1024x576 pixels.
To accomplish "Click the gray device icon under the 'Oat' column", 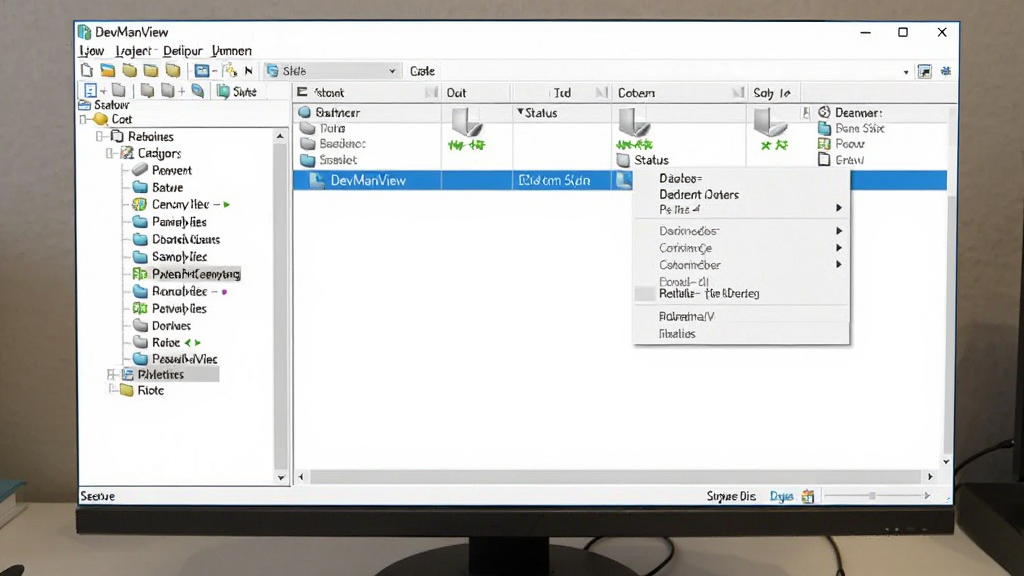I will [x=466, y=122].
